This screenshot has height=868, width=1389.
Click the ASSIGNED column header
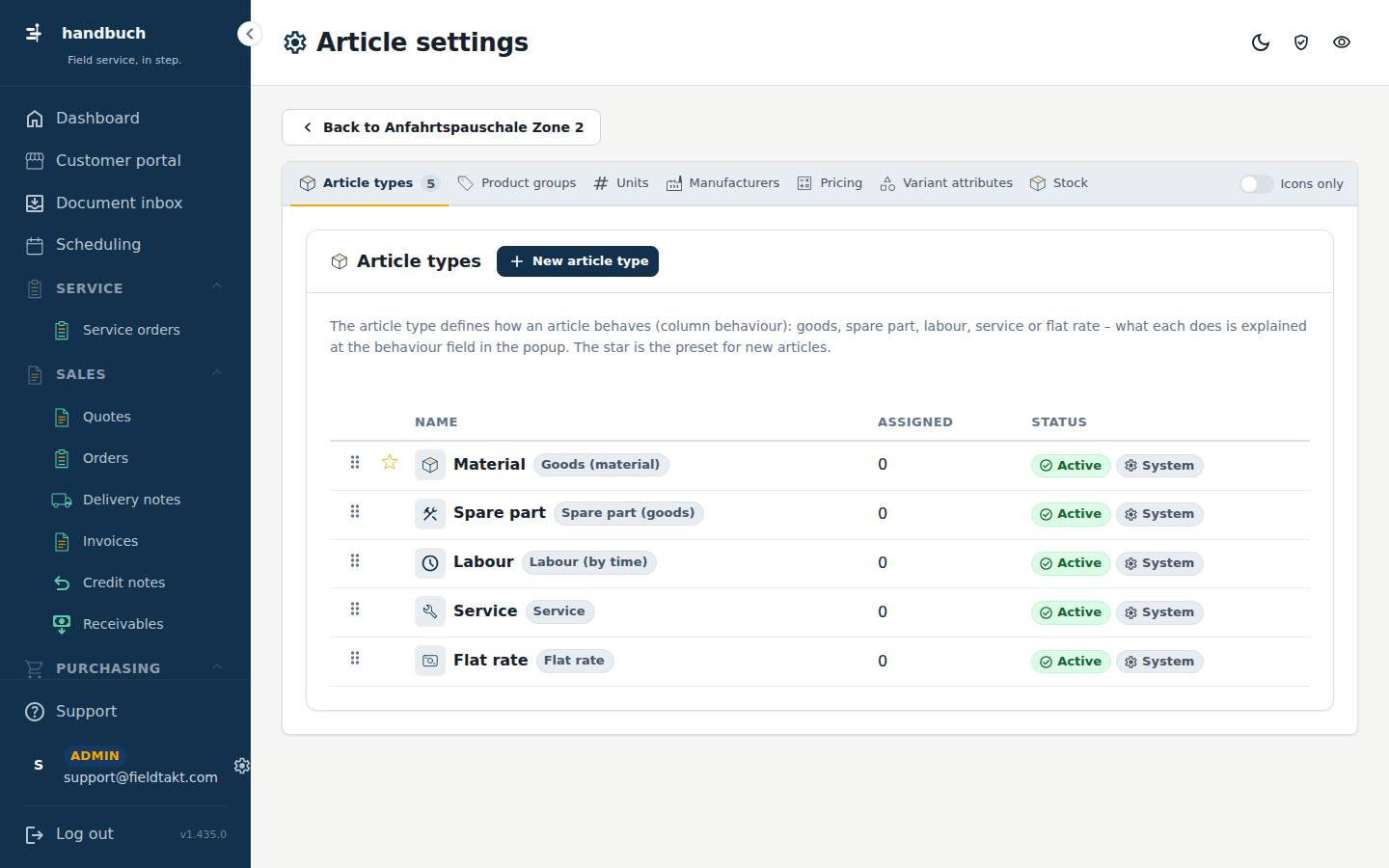pyautogui.click(x=914, y=422)
